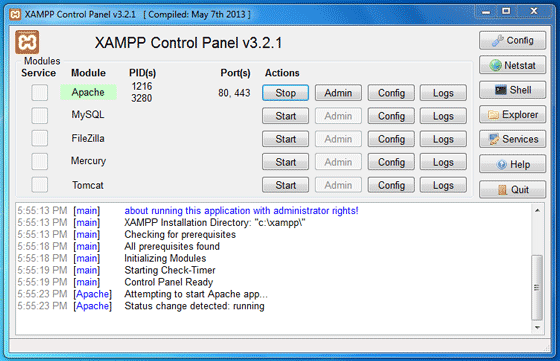
Task: Toggle the MySQL service checkbox
Action: point(39,115)
